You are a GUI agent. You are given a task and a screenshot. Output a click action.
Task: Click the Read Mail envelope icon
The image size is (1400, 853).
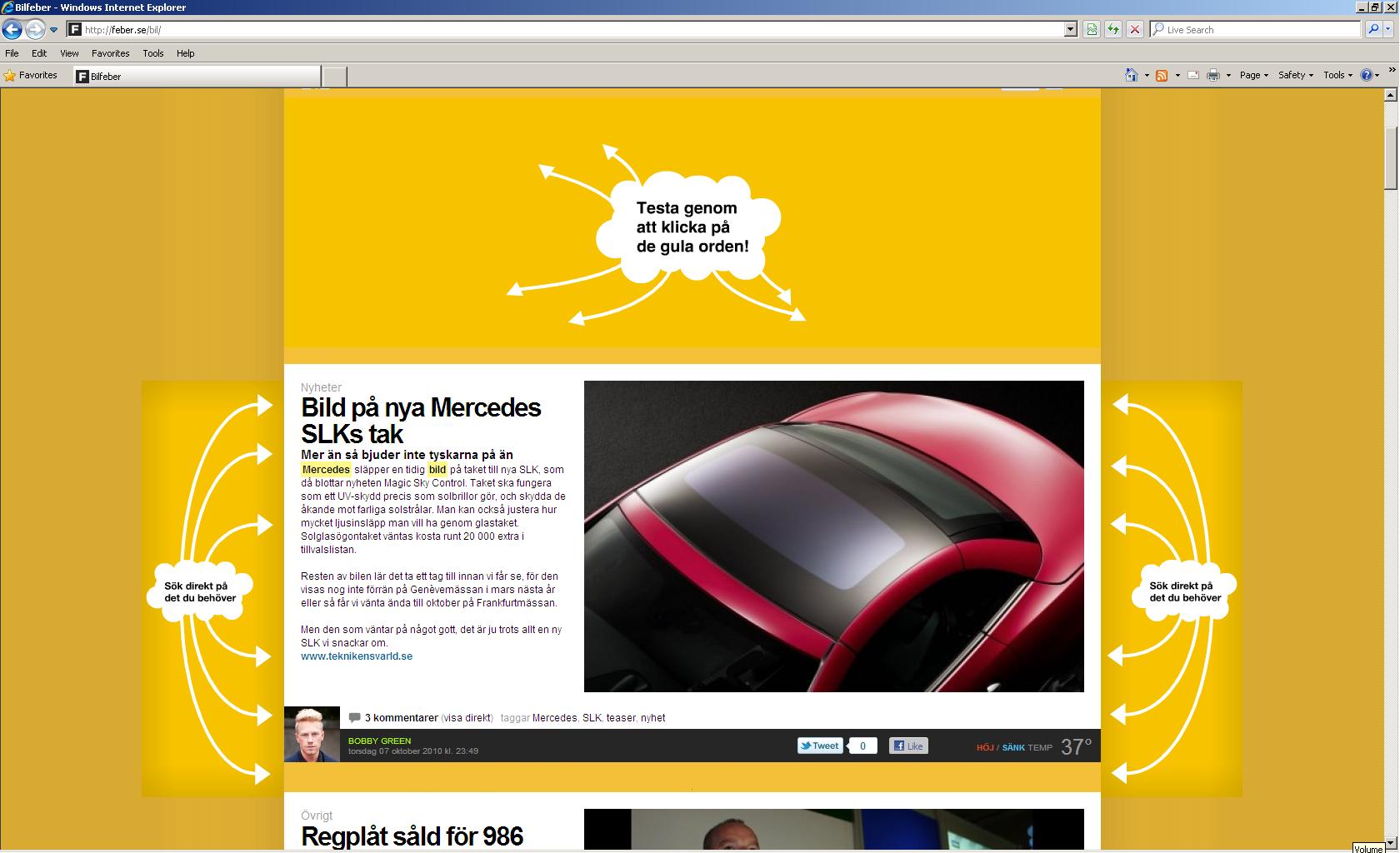click(1193, 75)
